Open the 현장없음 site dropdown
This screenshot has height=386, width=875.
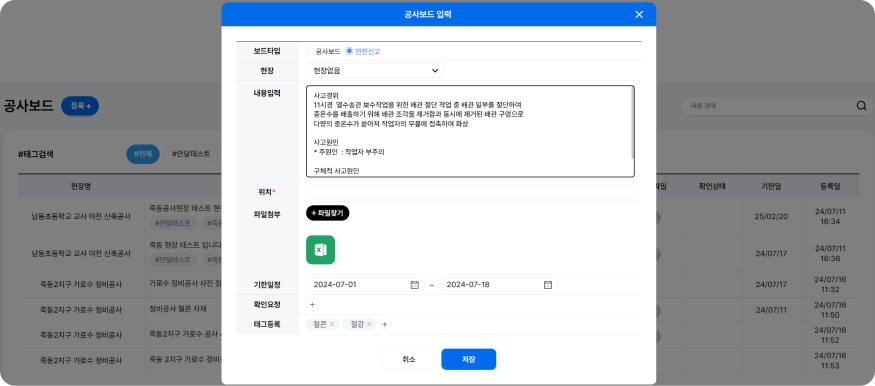(x=374, y=71)
